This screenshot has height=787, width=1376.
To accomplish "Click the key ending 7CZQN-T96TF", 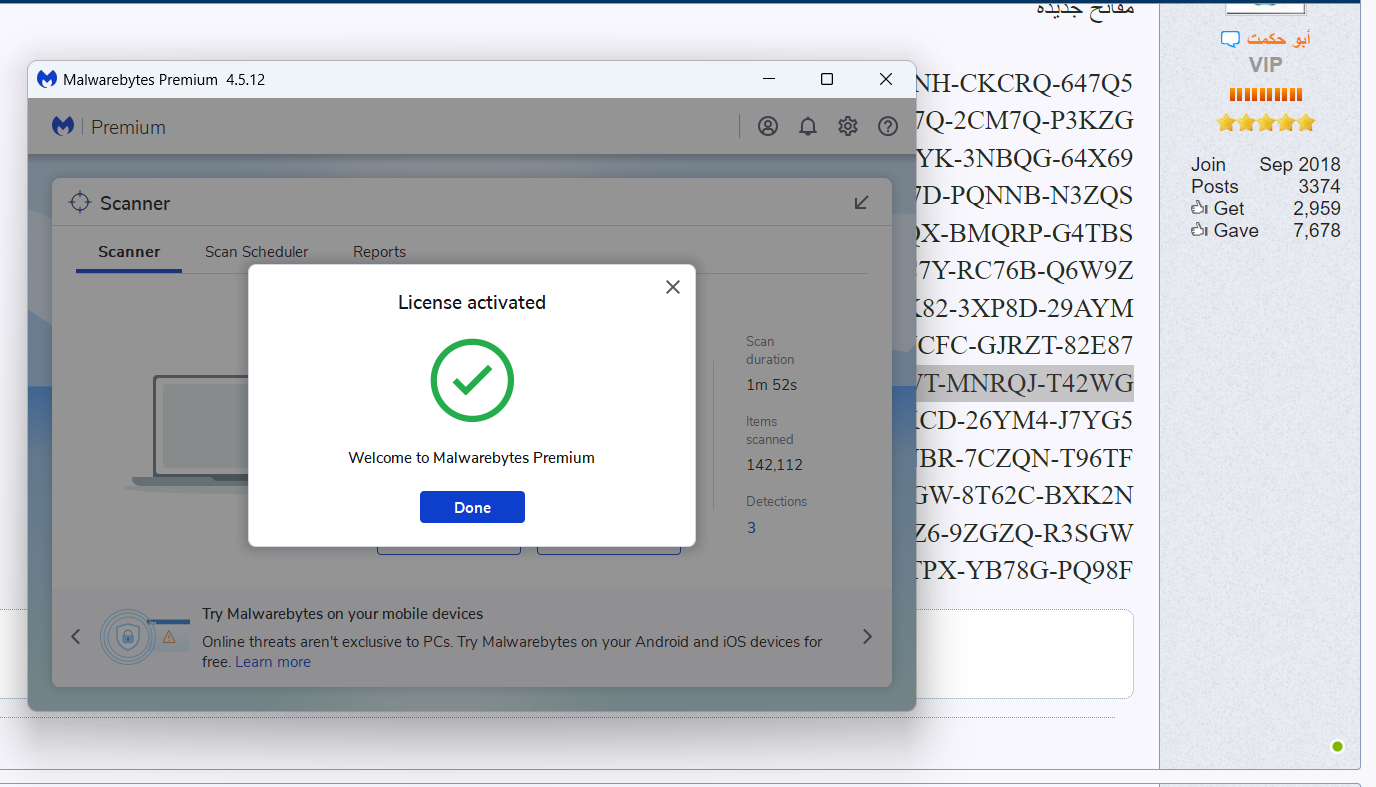I will pyautogui.click(x=1025, y=458).
